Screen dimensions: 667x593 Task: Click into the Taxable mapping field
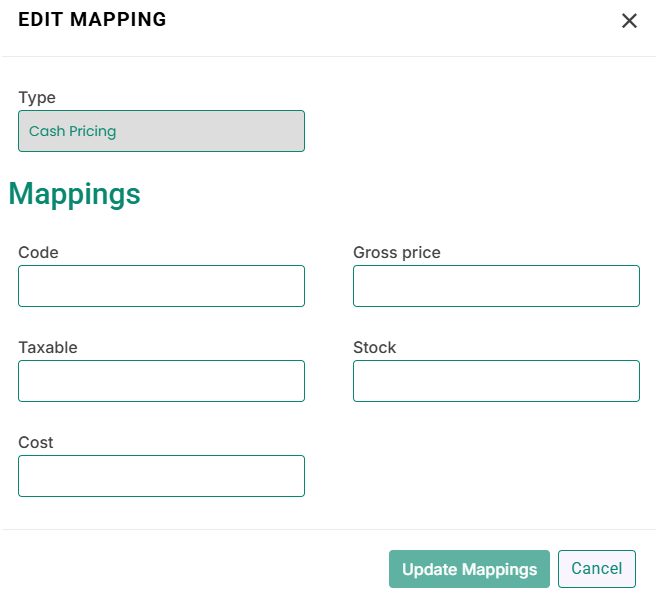(x=161, y=381)
